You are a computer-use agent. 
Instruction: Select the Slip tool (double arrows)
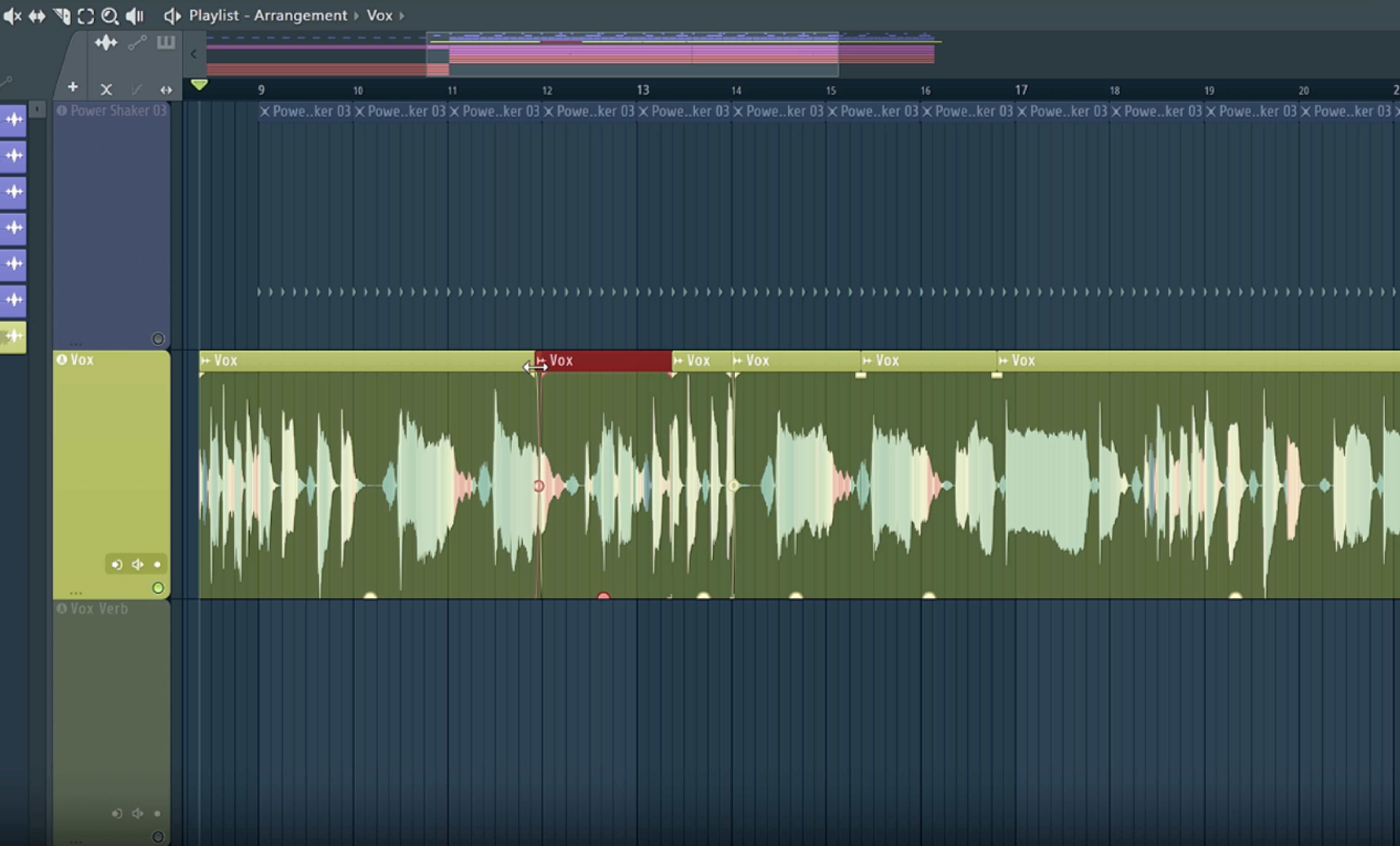(37, 16)
